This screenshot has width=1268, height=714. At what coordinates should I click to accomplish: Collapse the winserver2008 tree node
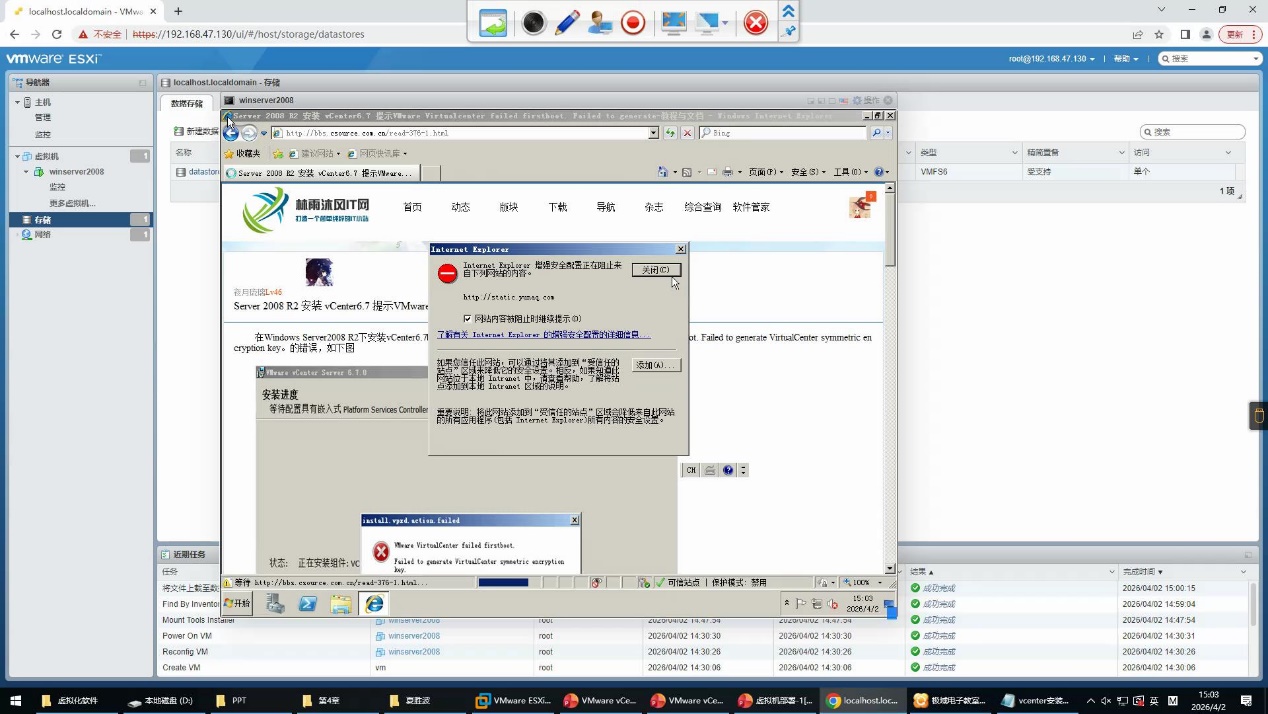(x=27, y=172)
